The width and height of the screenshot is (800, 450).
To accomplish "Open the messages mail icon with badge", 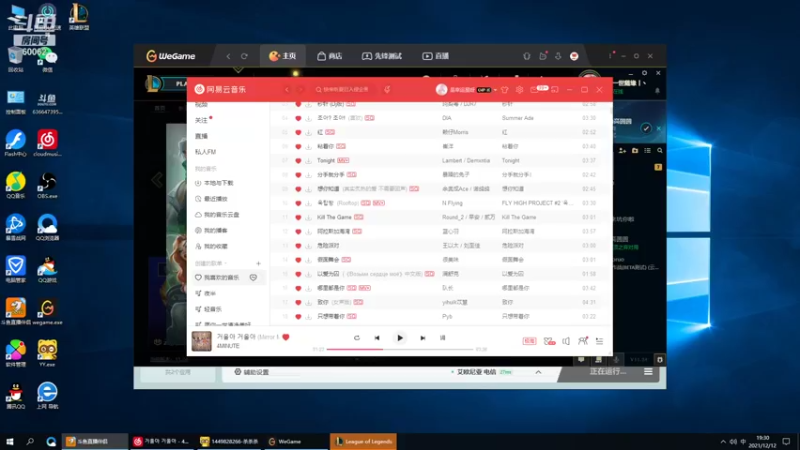I will tap(534, 90).
